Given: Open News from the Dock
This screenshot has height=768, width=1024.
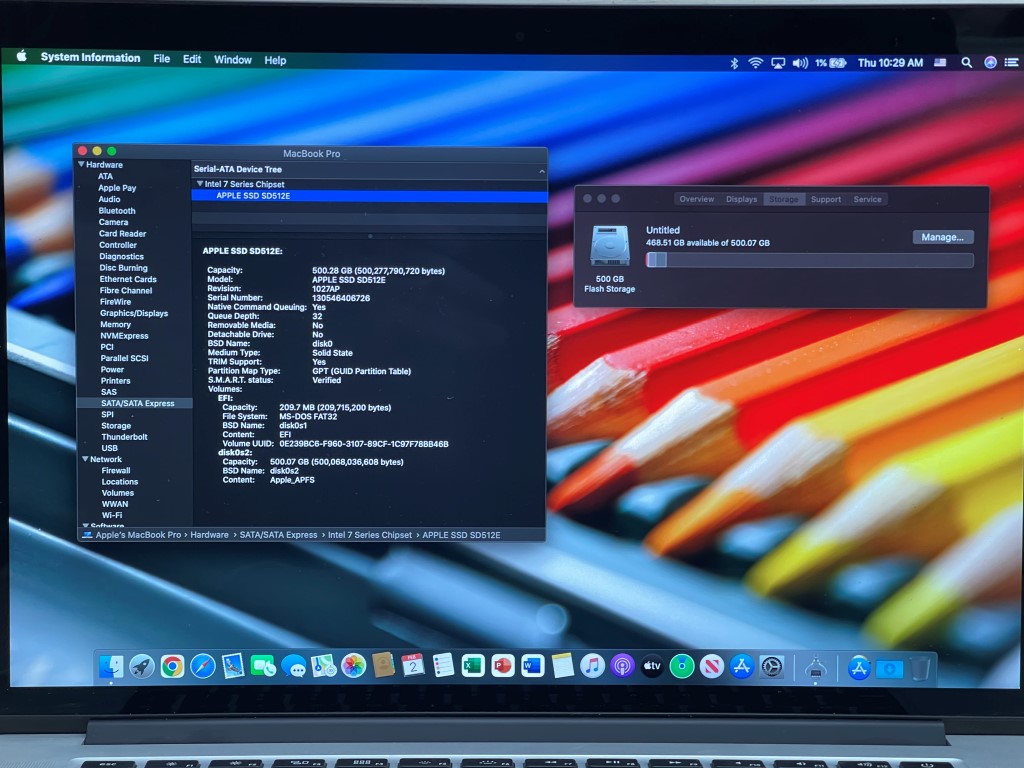Looking at the screenshot, I should click(712, 667).
